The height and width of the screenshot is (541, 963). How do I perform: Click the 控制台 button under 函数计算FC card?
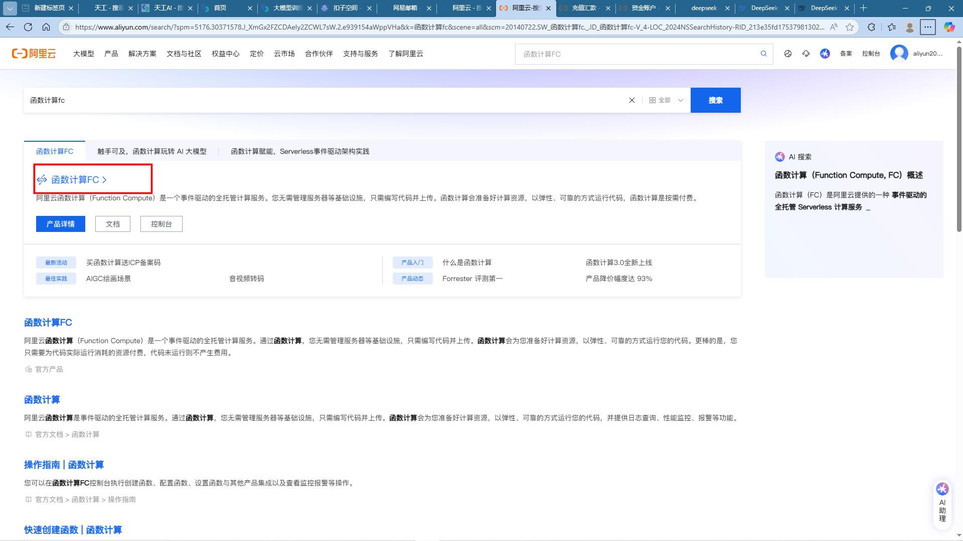pyautogui.click(x=162, y=224)
